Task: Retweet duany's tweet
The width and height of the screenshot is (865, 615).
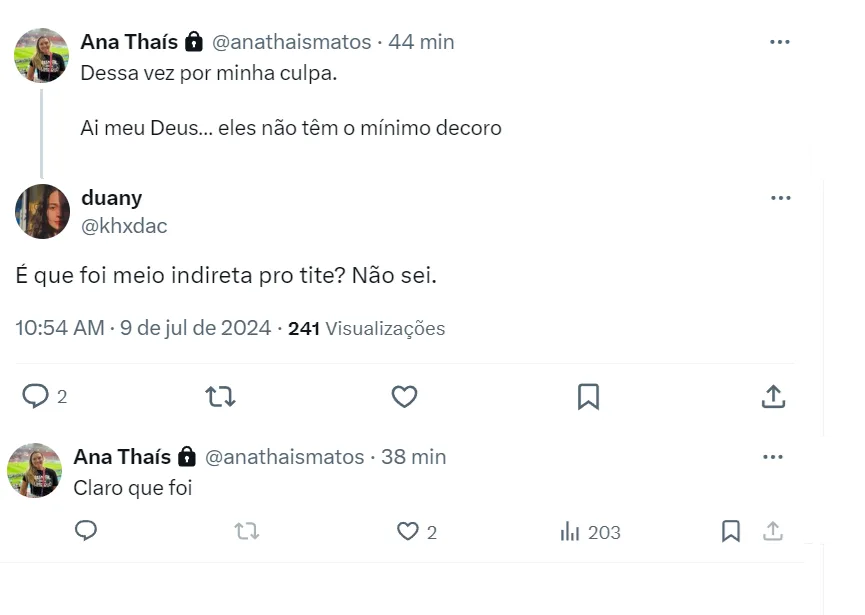Action: pos(220,396)
